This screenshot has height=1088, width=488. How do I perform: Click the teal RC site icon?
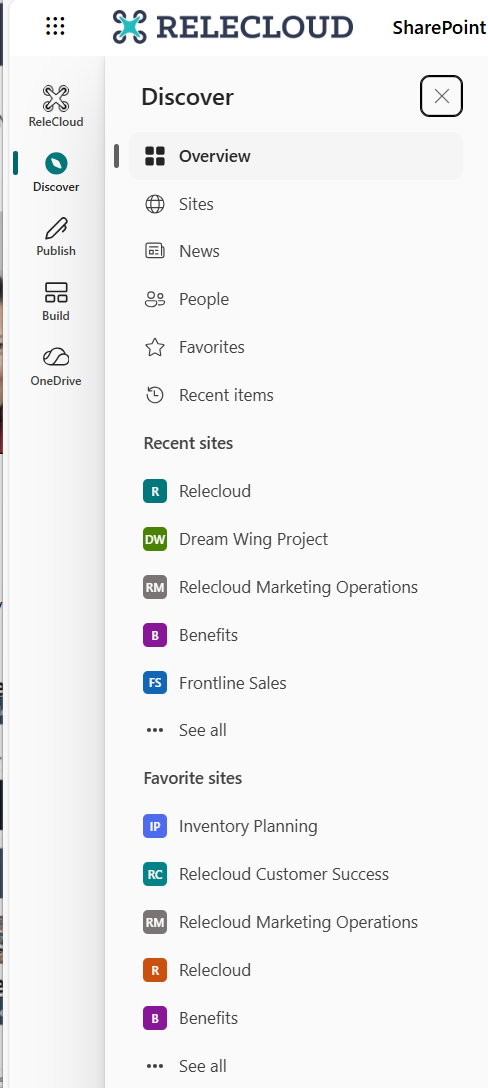[x=155, y=874]
